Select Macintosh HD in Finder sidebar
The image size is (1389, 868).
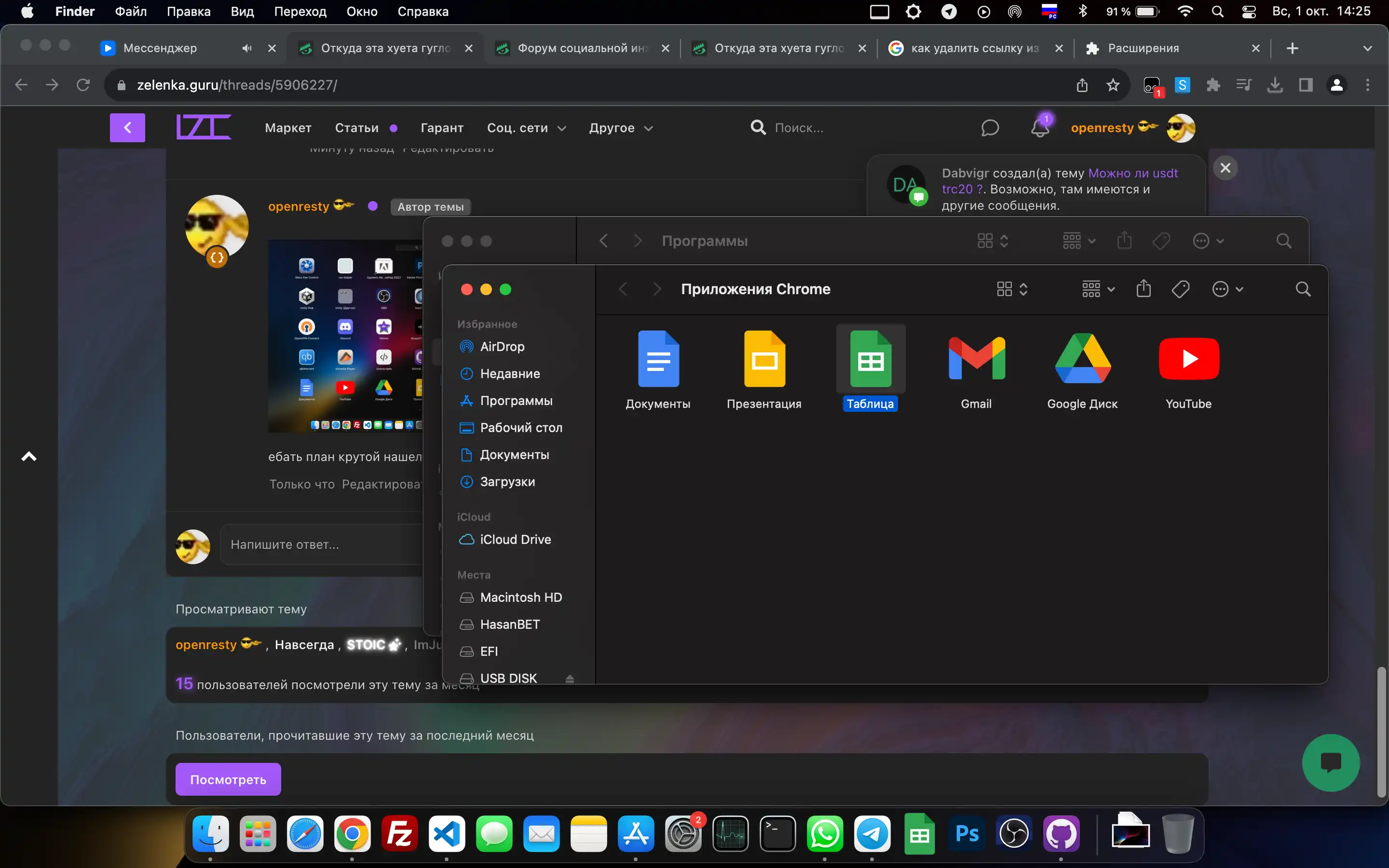pyautogui.click(x=520, y=597)
